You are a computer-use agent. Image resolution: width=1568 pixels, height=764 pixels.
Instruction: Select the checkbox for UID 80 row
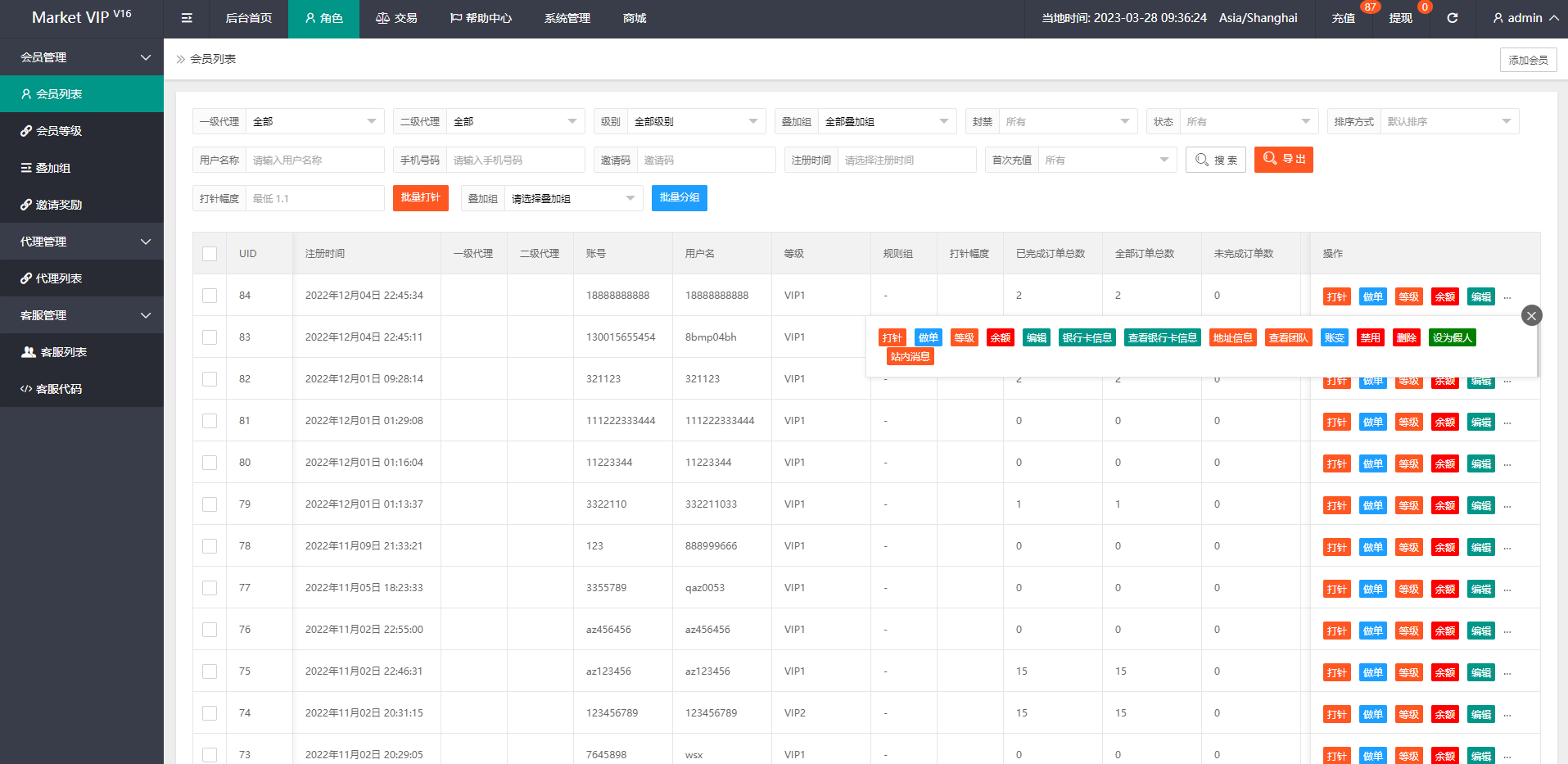[x=210, y=463]
